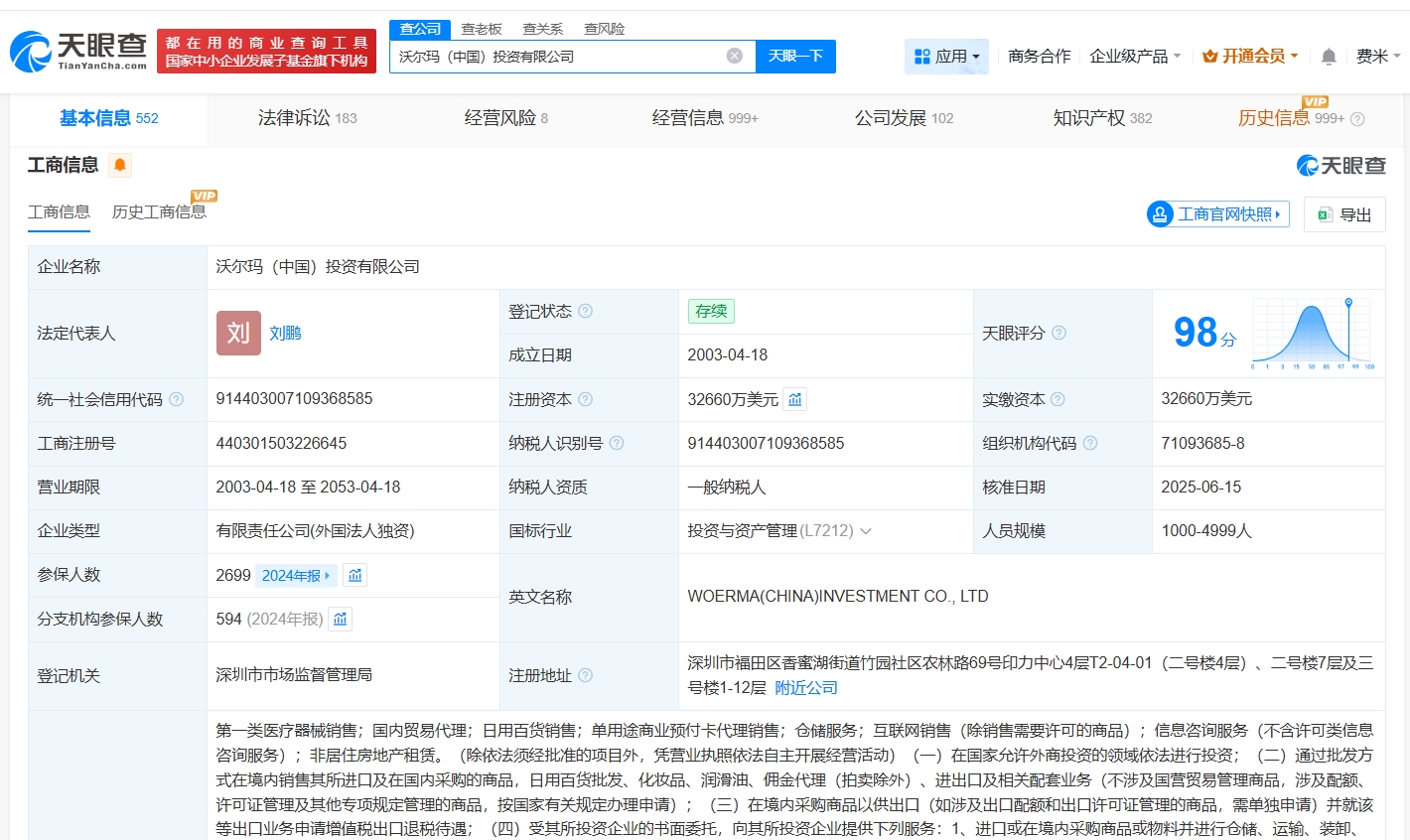Screen dimensions: 1410x840
Task: Click the 天眼一下 search button
Action: pyautogui.click(x=795, y=57)
